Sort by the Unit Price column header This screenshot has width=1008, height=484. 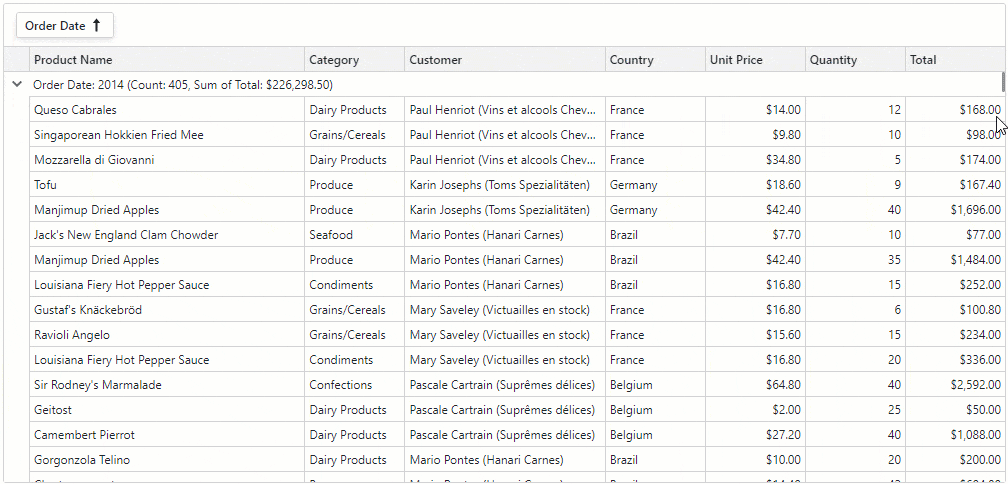[x=736, y=60]
